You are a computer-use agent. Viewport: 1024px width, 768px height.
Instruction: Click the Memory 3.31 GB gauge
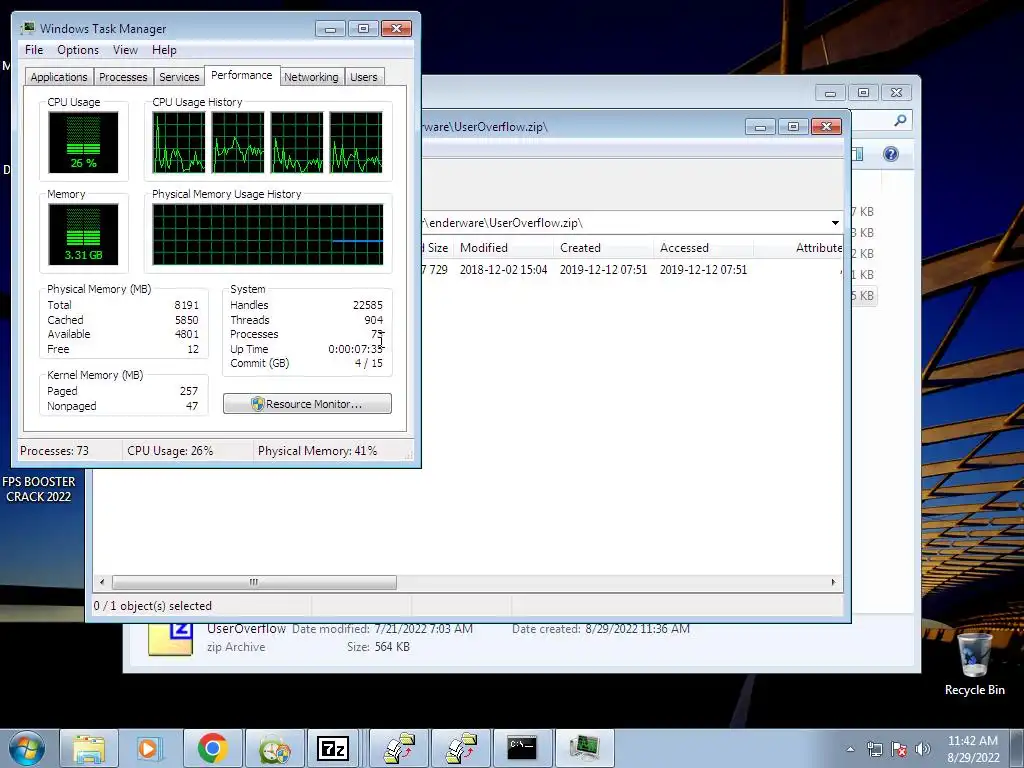coord(83,234)
